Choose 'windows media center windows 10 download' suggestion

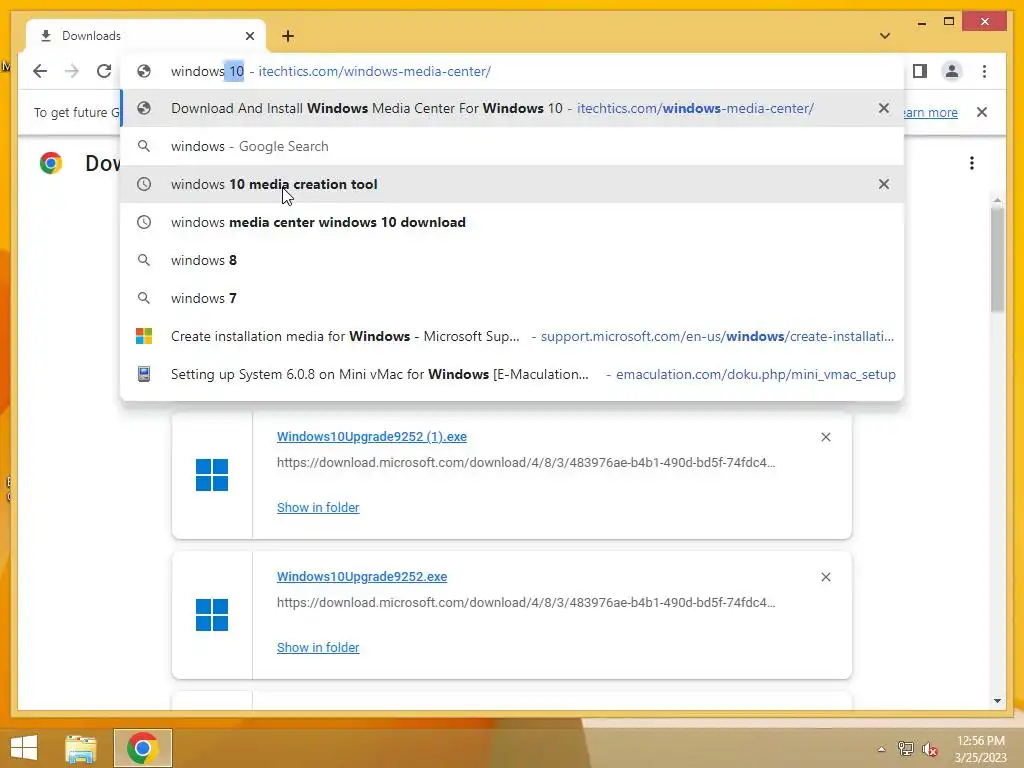point(512,222)
